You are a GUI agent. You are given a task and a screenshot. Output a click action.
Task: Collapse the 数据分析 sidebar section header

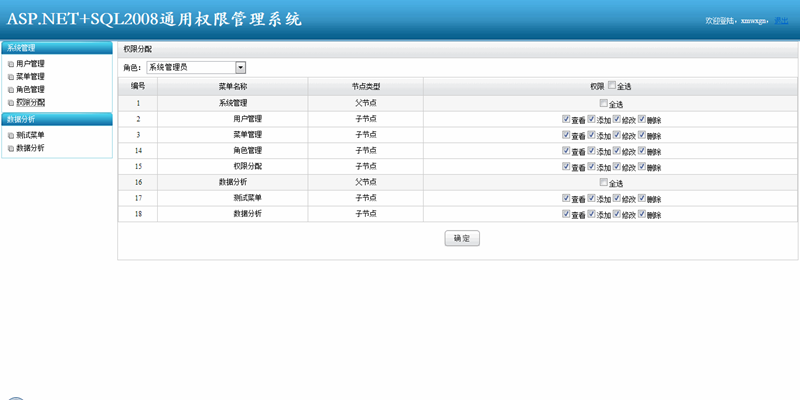coord(57,119)
